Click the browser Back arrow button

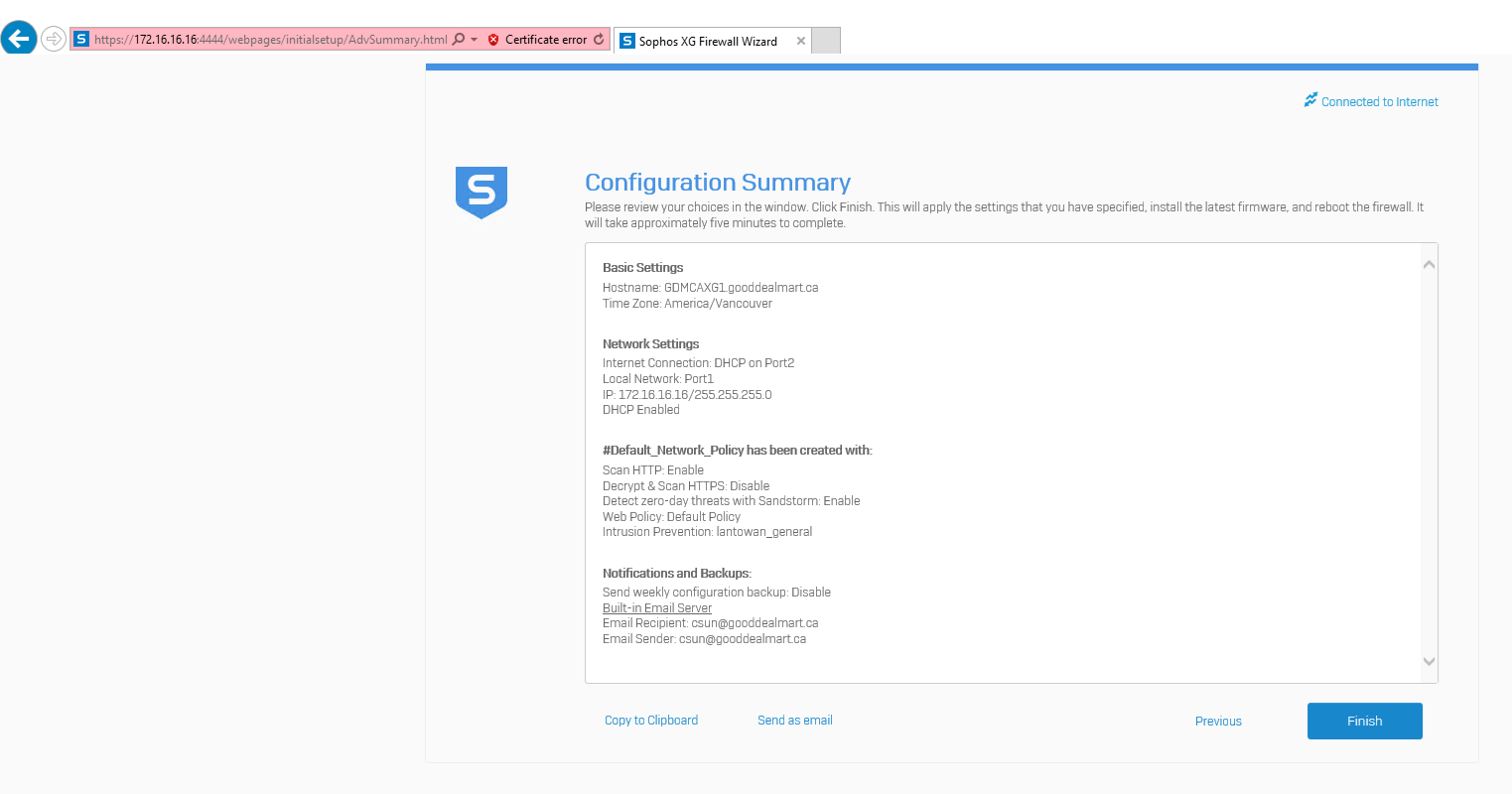(x=19, y=39)
